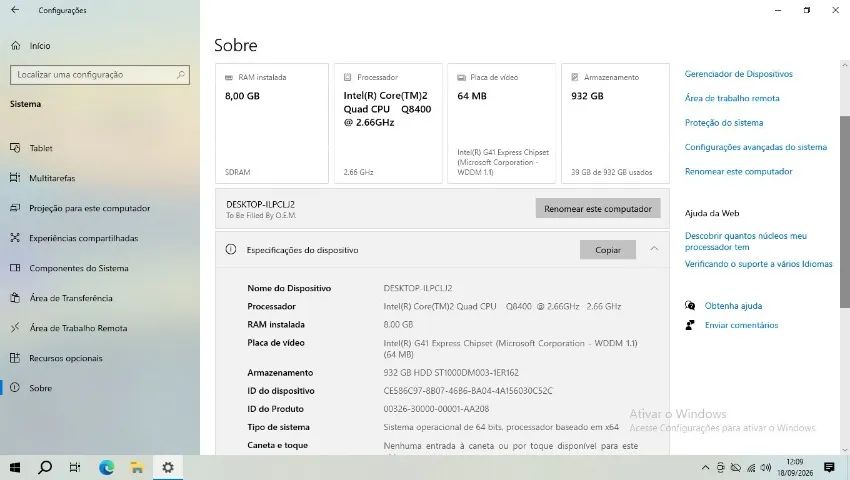The image size is (850, 480).
Task: Click the 8,00 GB RAM value
Action: coord(242,96)
